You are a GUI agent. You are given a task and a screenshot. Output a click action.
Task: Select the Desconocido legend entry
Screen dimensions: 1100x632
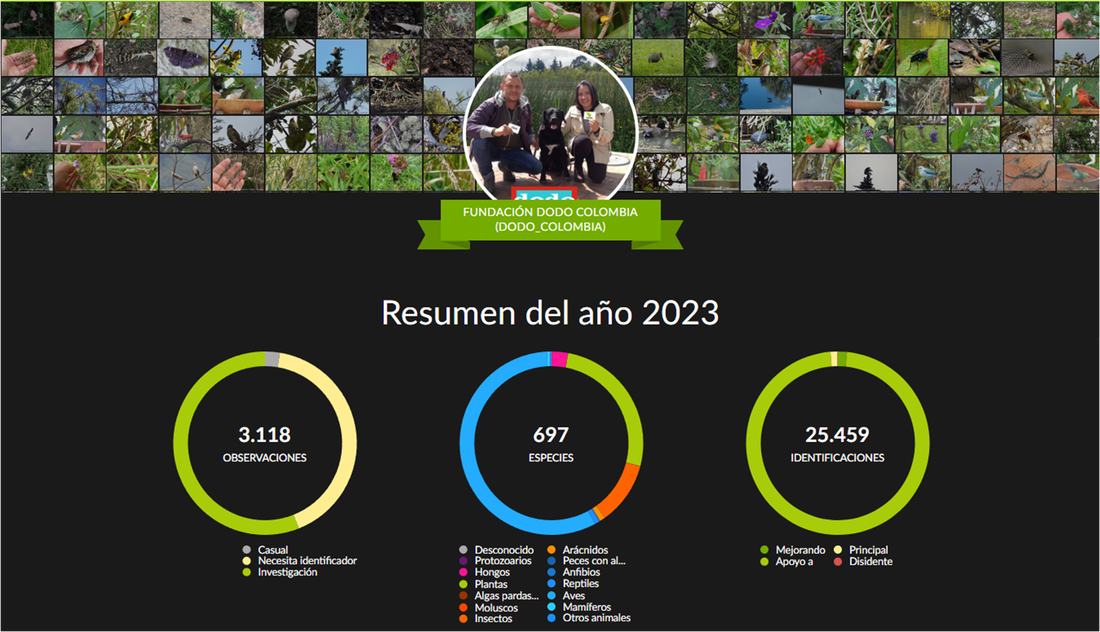[x=497, y=550]
